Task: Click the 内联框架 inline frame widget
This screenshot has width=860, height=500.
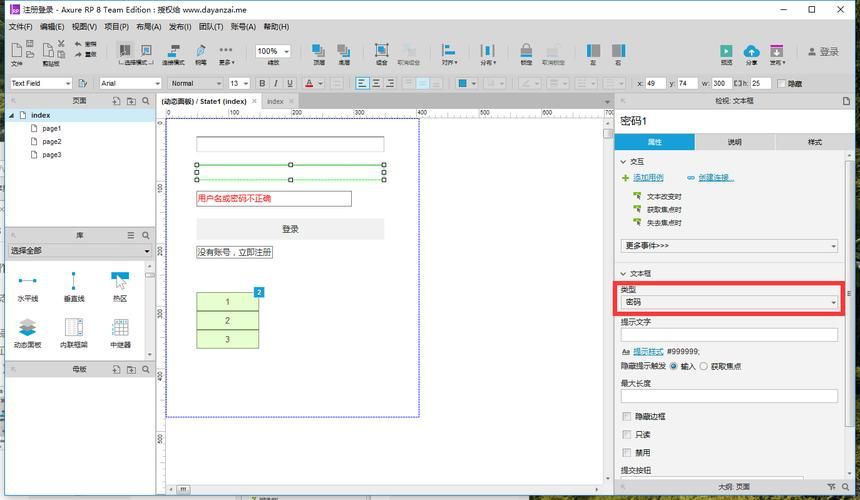Action: click(74, 333)
